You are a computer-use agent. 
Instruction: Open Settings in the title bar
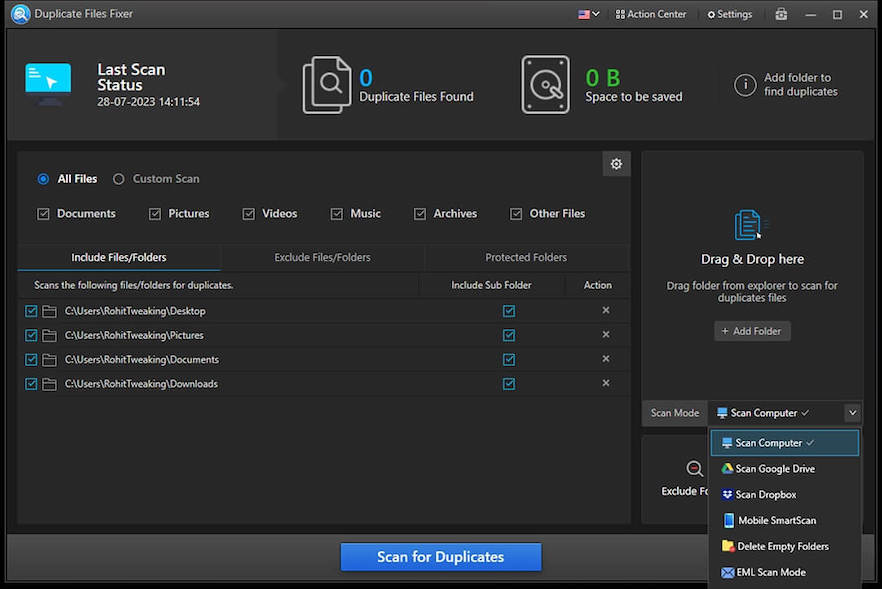(730, 14)
